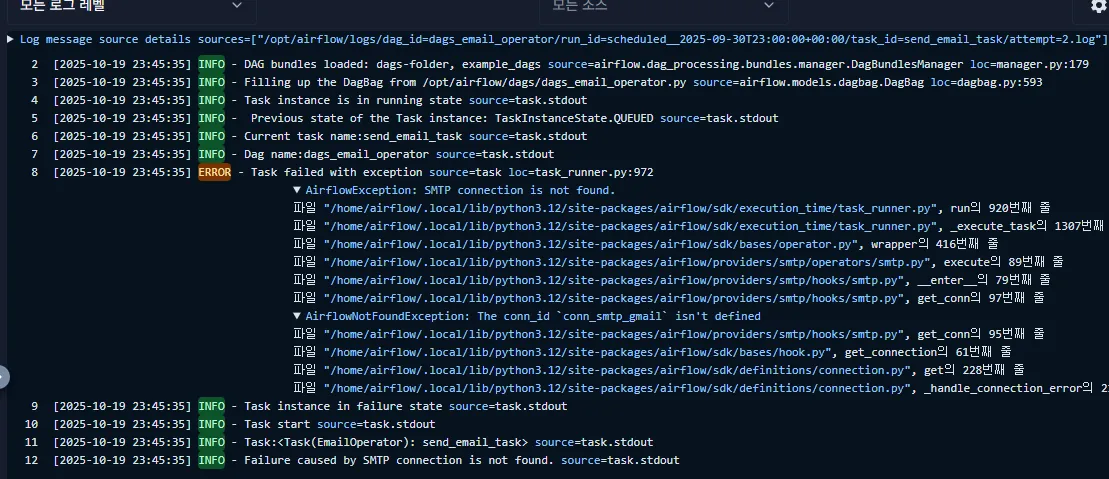This screenshot has height=479, width=1109.
Task: Select 'Task start' message on line 10
Action: [x=277, y=425]
